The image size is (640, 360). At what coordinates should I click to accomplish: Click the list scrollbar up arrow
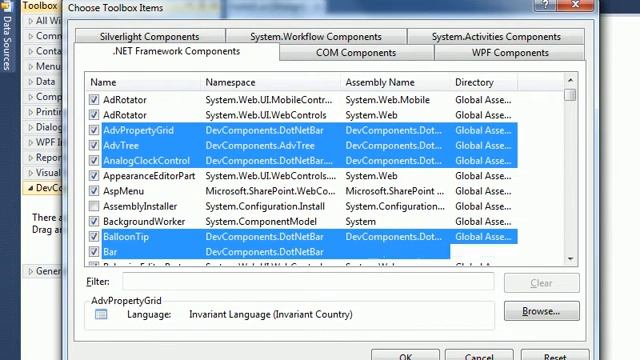(x=570, y=80)
